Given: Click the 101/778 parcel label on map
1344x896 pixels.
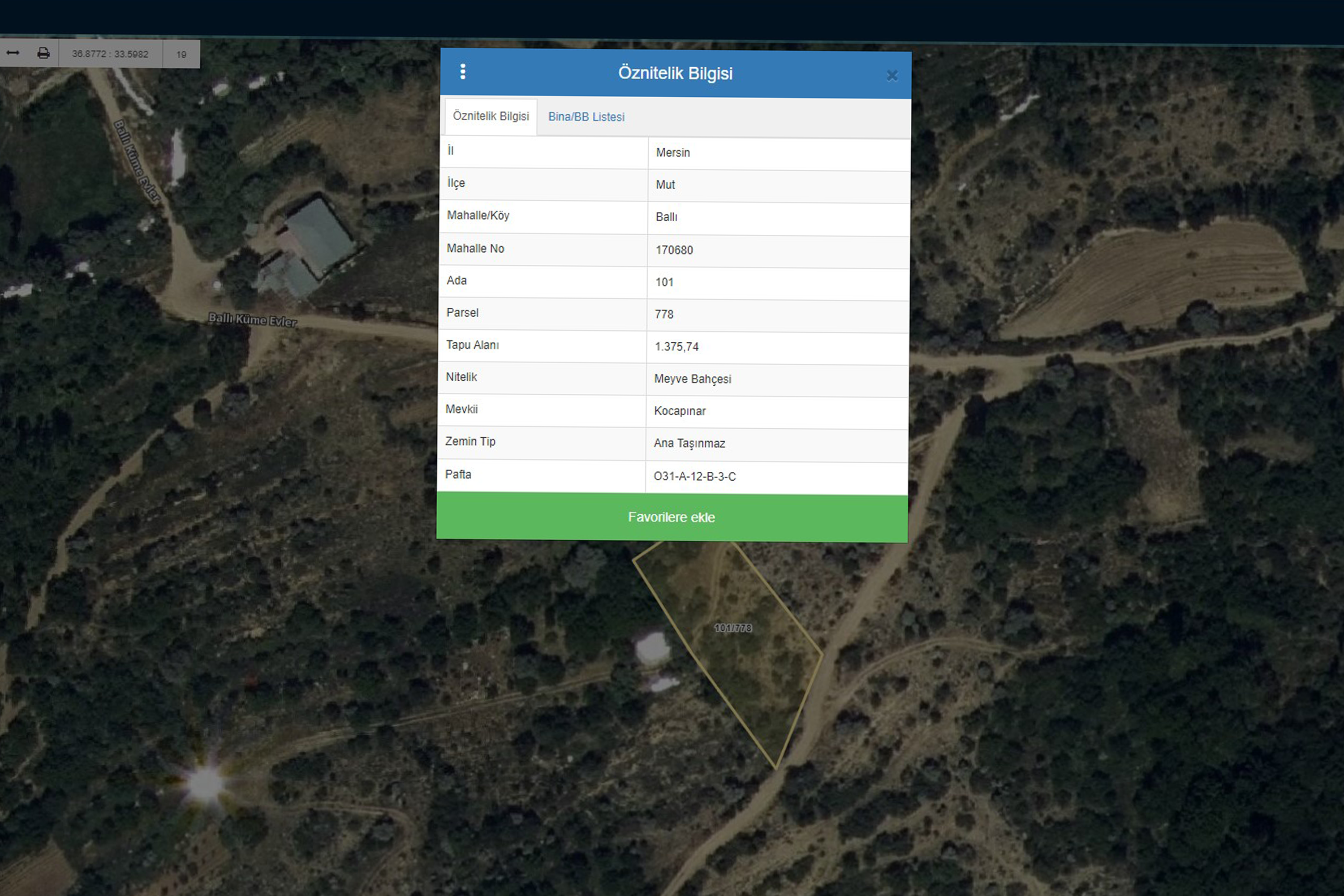Looking at the screenshot, I should 732,628.
